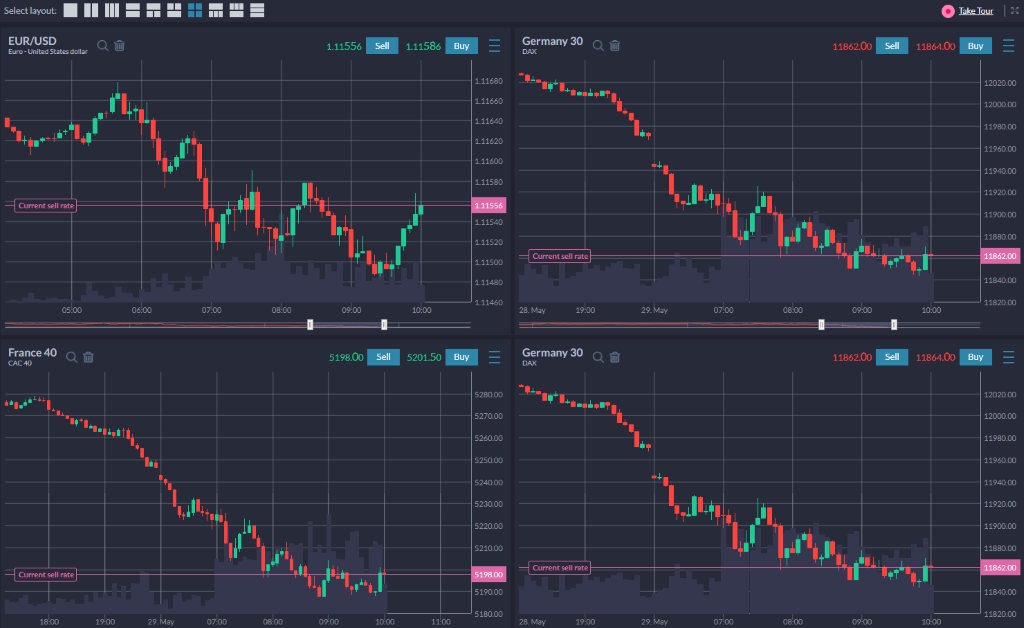Choose layout with two top, one bottom chart
1024x628 pixels.
pos(174,10)
